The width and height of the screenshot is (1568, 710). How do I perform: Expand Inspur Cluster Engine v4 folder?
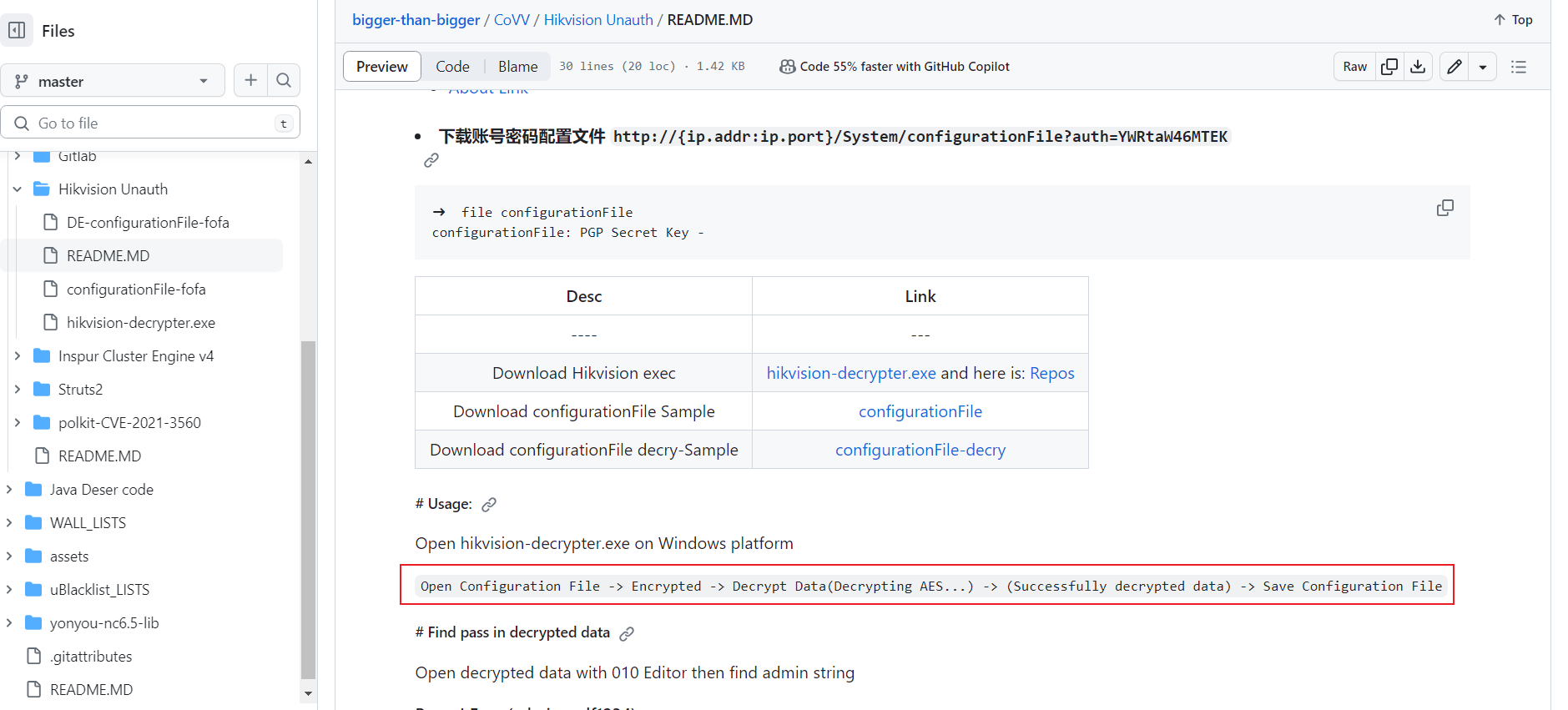tap(18, 356)
